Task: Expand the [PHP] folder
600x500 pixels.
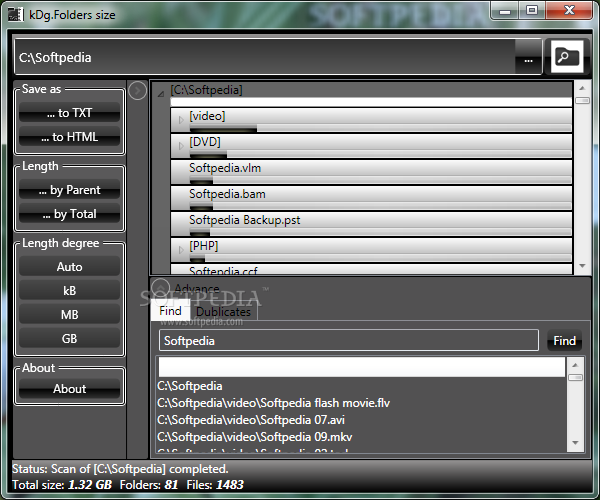Action: click(x=181, y=250)
